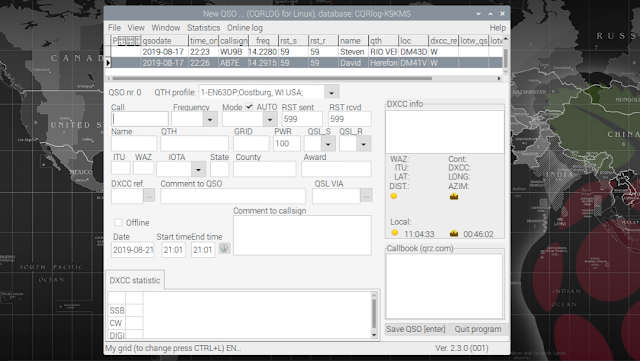Open the Frequency dropdown
This screenshot has width=640, height=361.
(x=210, y=120)
